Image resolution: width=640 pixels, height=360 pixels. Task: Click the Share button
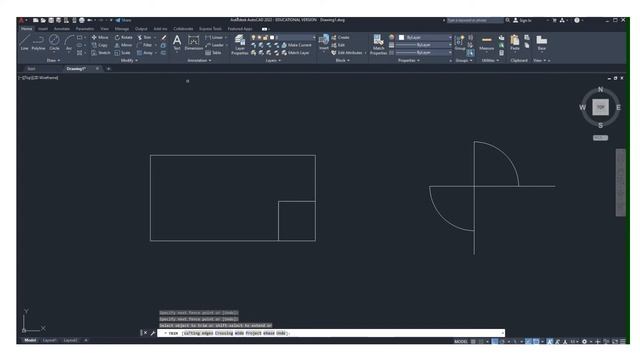(124, 20)
